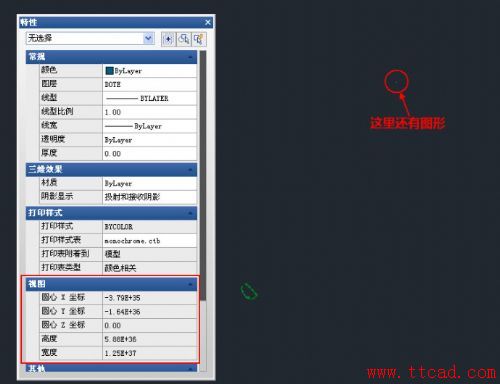Open the 无选择 object selection dropdown
The width and height of the screenshot is (500, 384).
[x=149, y=38]
